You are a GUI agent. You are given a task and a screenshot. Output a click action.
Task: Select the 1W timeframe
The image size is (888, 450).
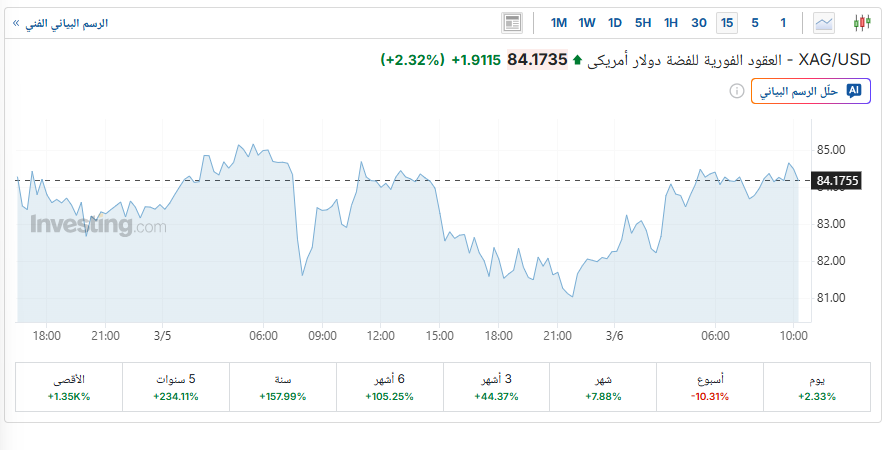coord(587,22)
